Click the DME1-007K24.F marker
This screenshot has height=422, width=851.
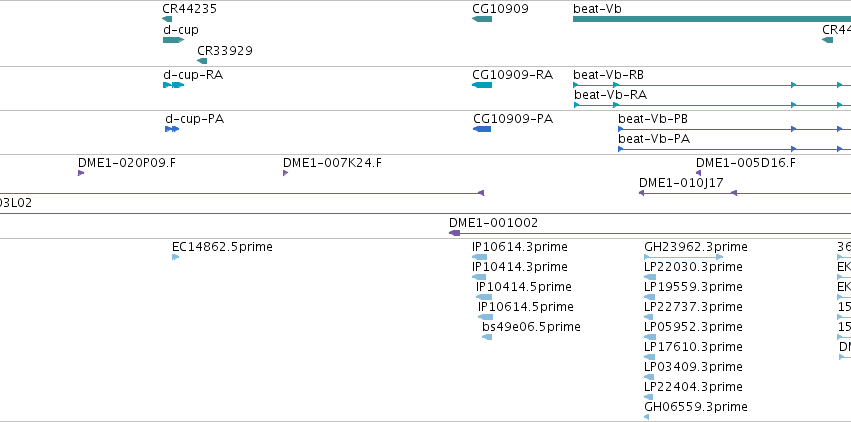[286, 173]
